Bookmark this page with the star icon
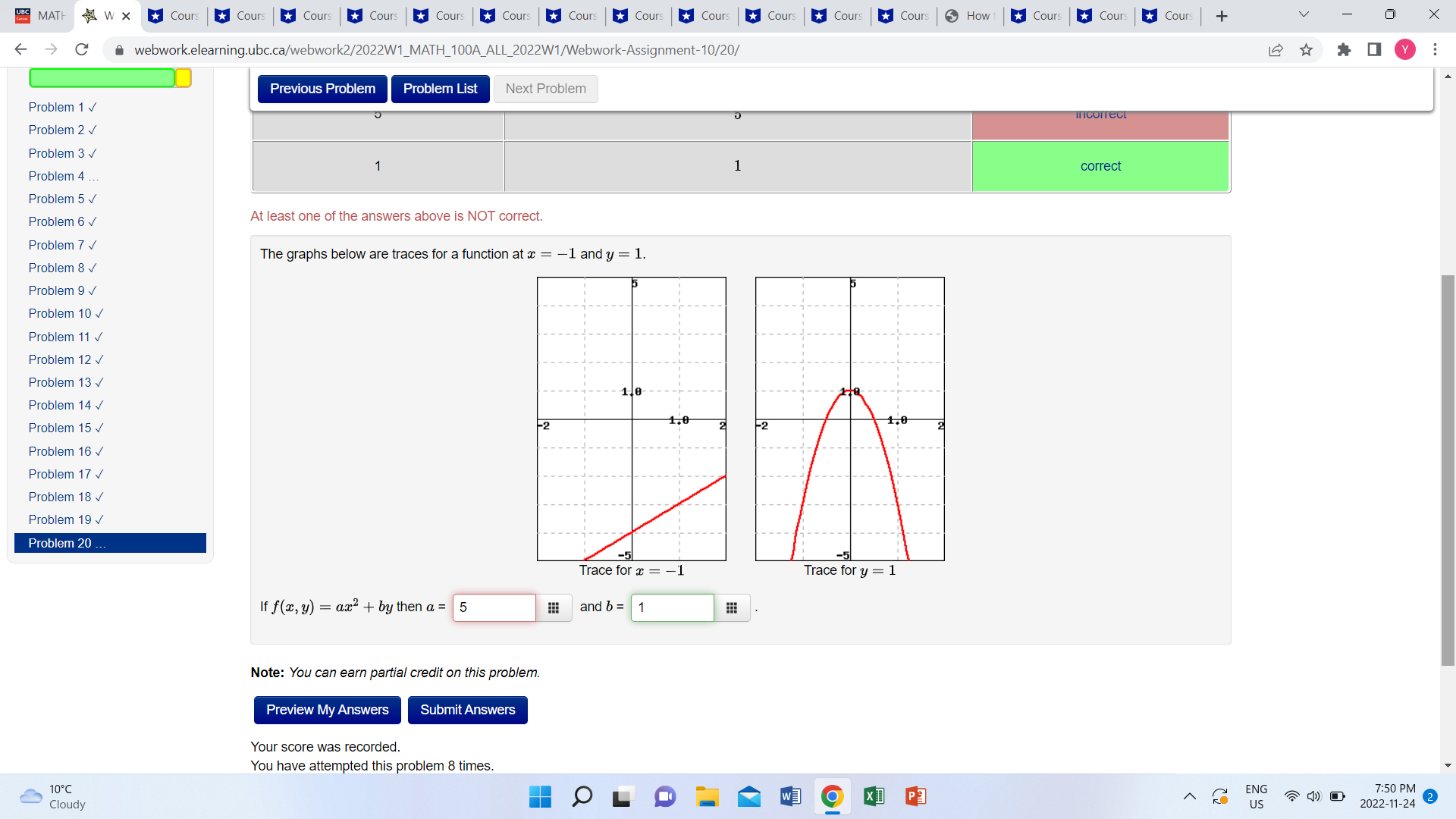 click(1306, 50)
